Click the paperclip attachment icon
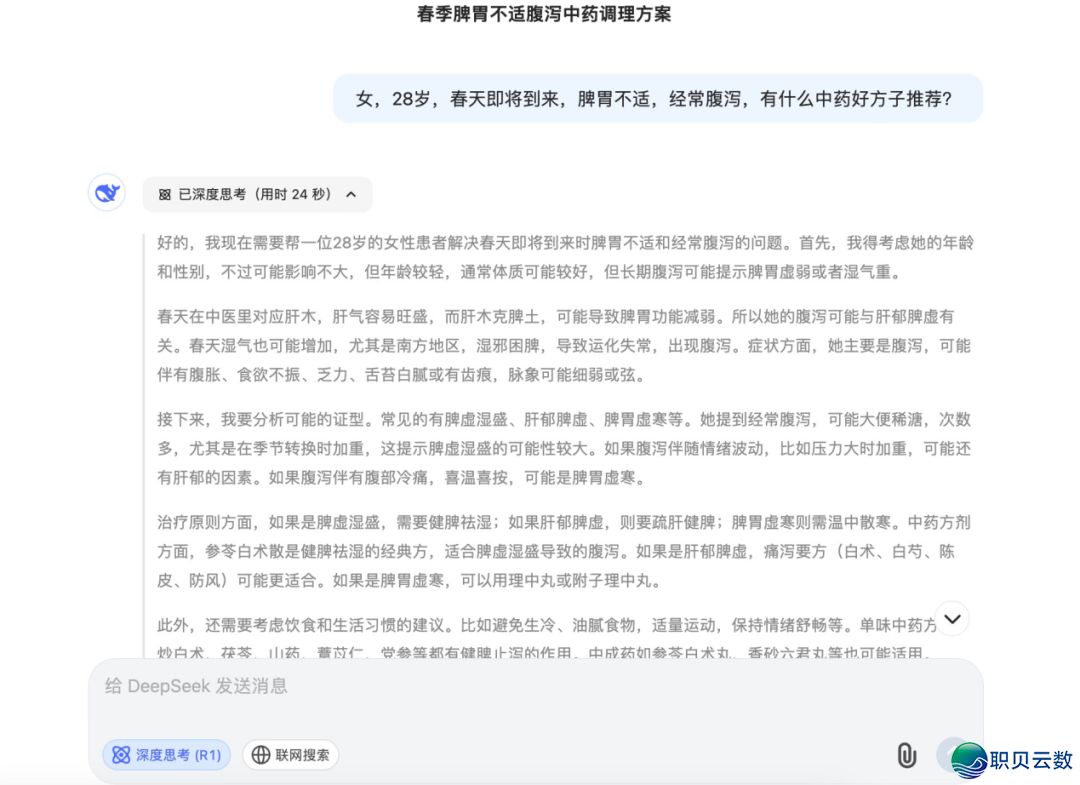Screen dimensions: 1080x785 pyautogui.click(x=906, y=755)
